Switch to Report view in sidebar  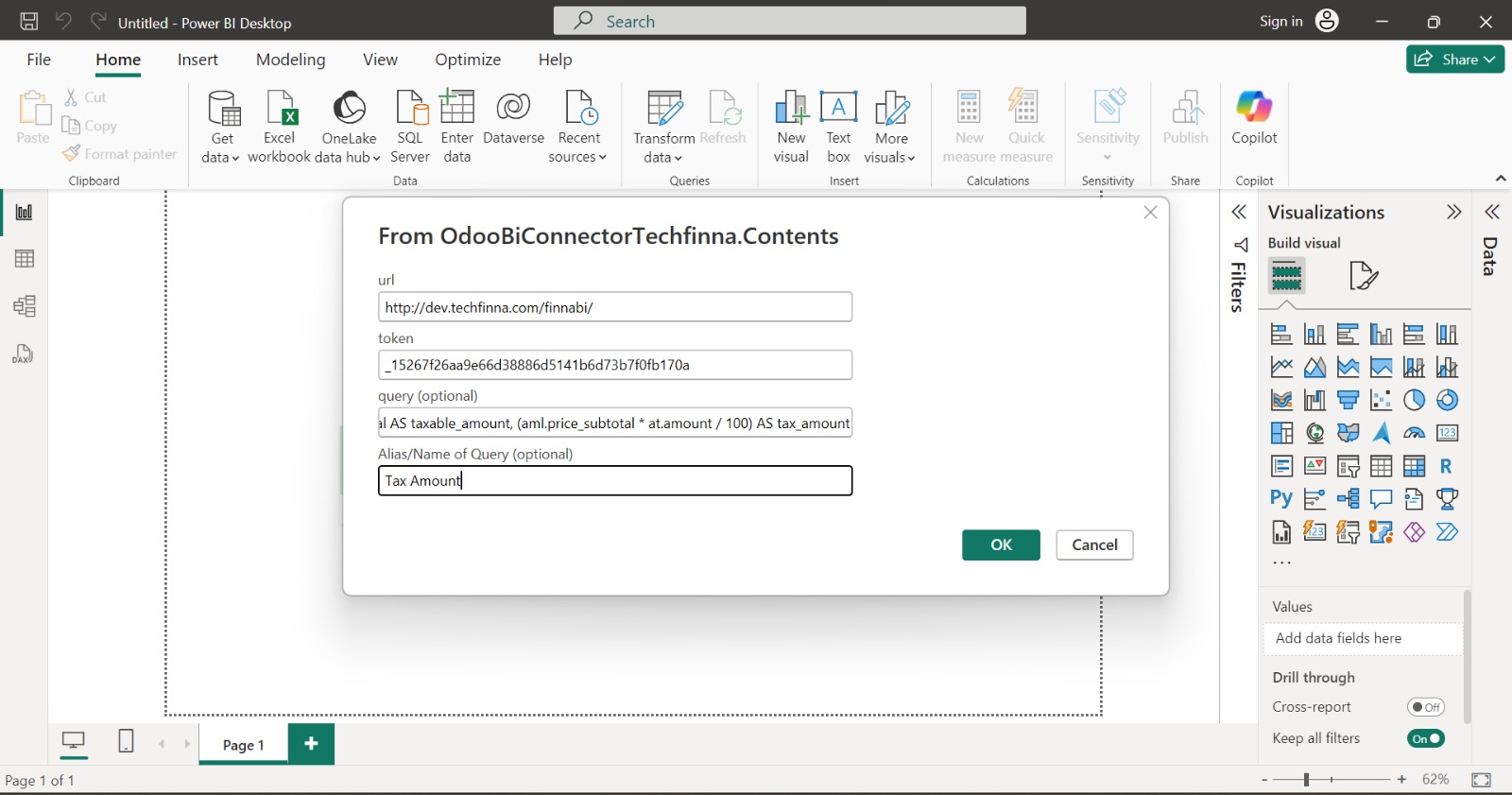[25, 212]
